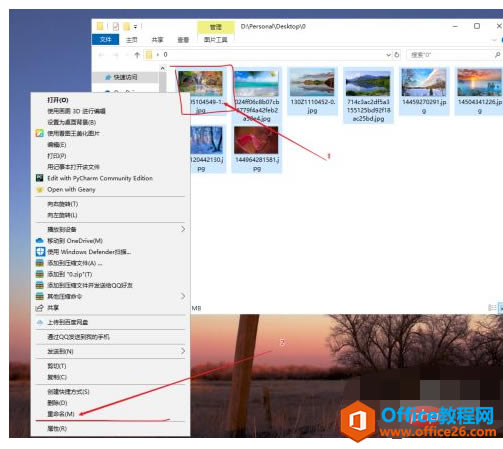Choose 重命名(M) in the context menu
The width and height of the screenshot is (503, 449).
pos(61,414)
